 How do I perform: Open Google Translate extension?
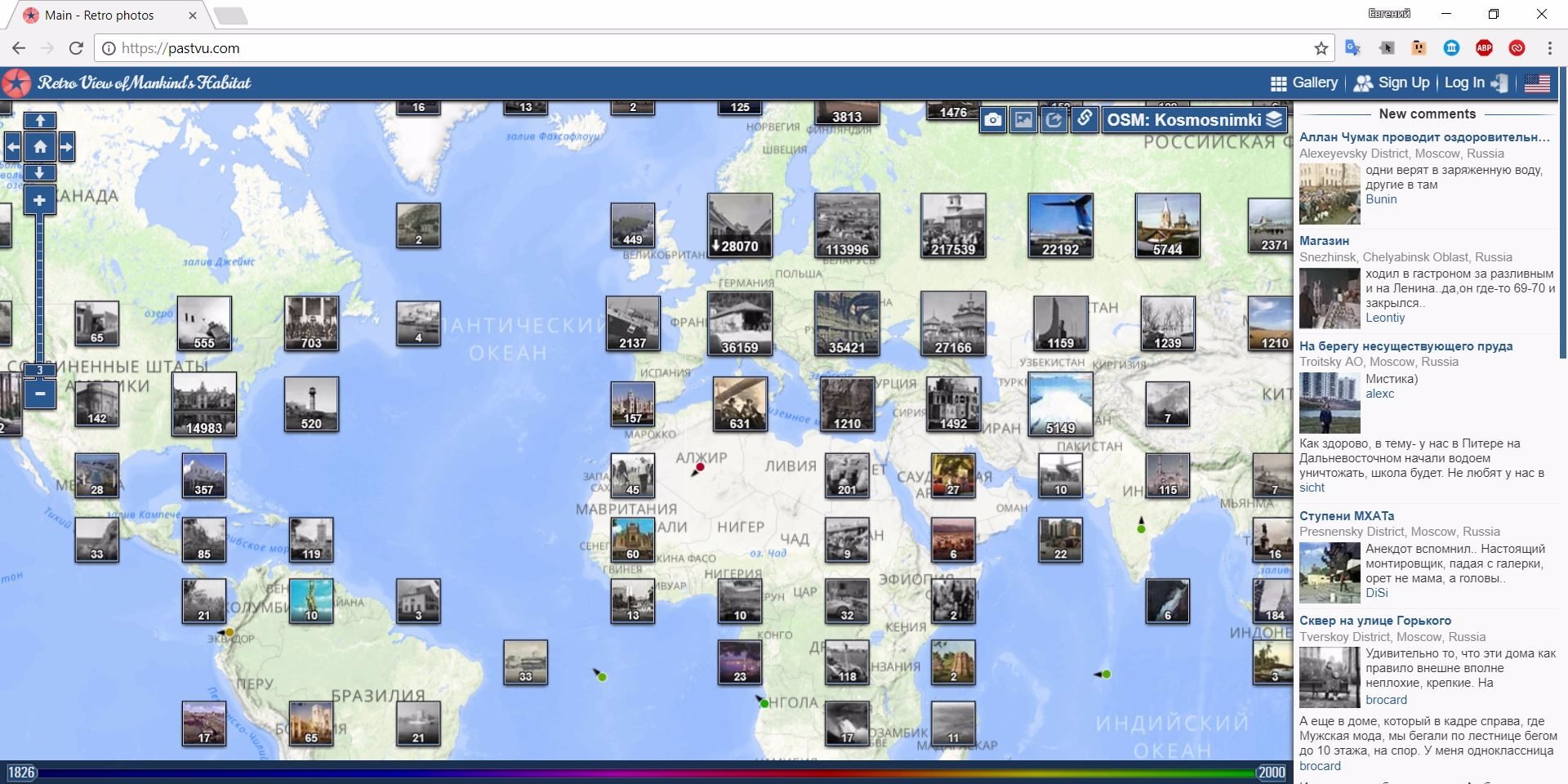[1352, 48]
